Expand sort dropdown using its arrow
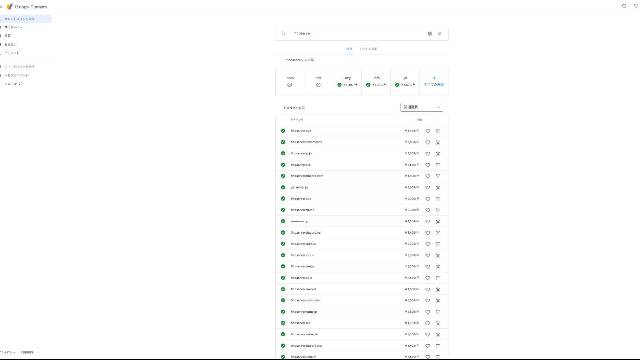 [438, 107]
